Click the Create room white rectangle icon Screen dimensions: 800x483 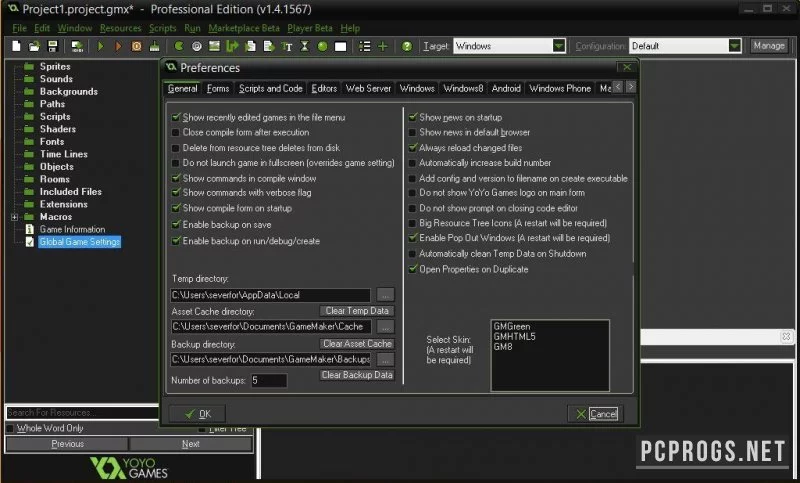coord(340,46)
